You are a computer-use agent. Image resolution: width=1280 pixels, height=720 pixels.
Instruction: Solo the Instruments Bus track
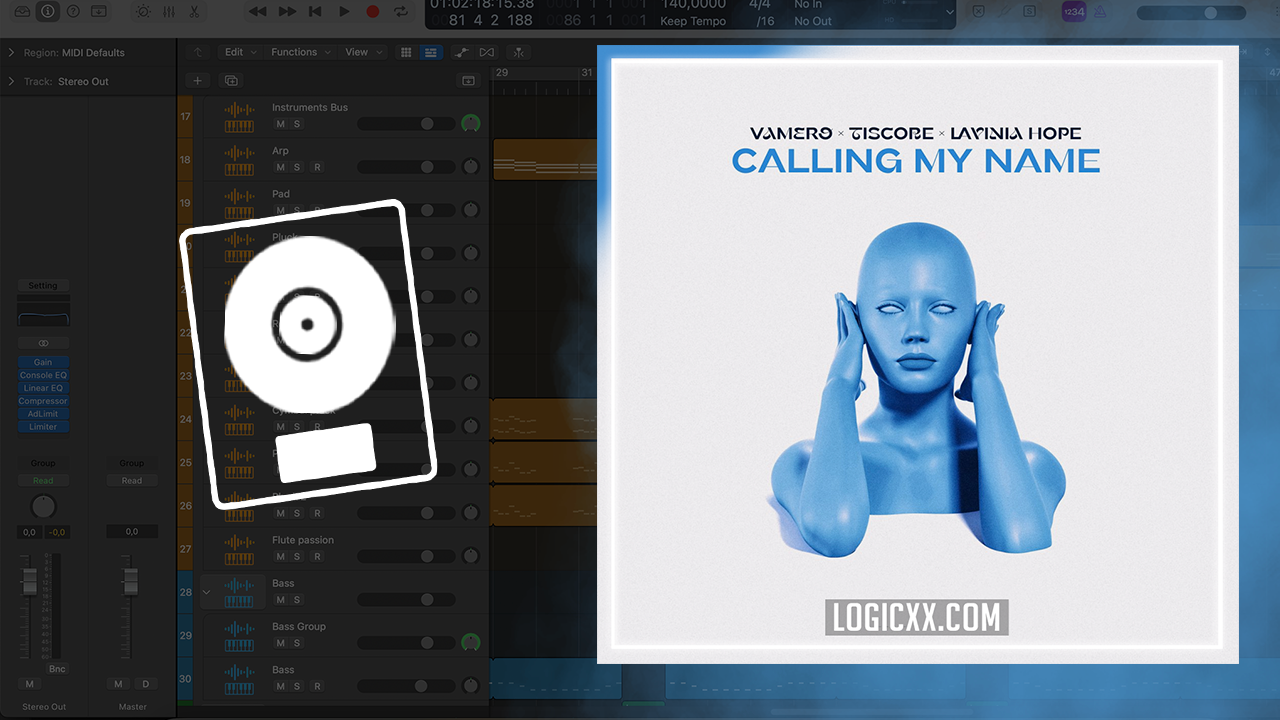[297, 124]
